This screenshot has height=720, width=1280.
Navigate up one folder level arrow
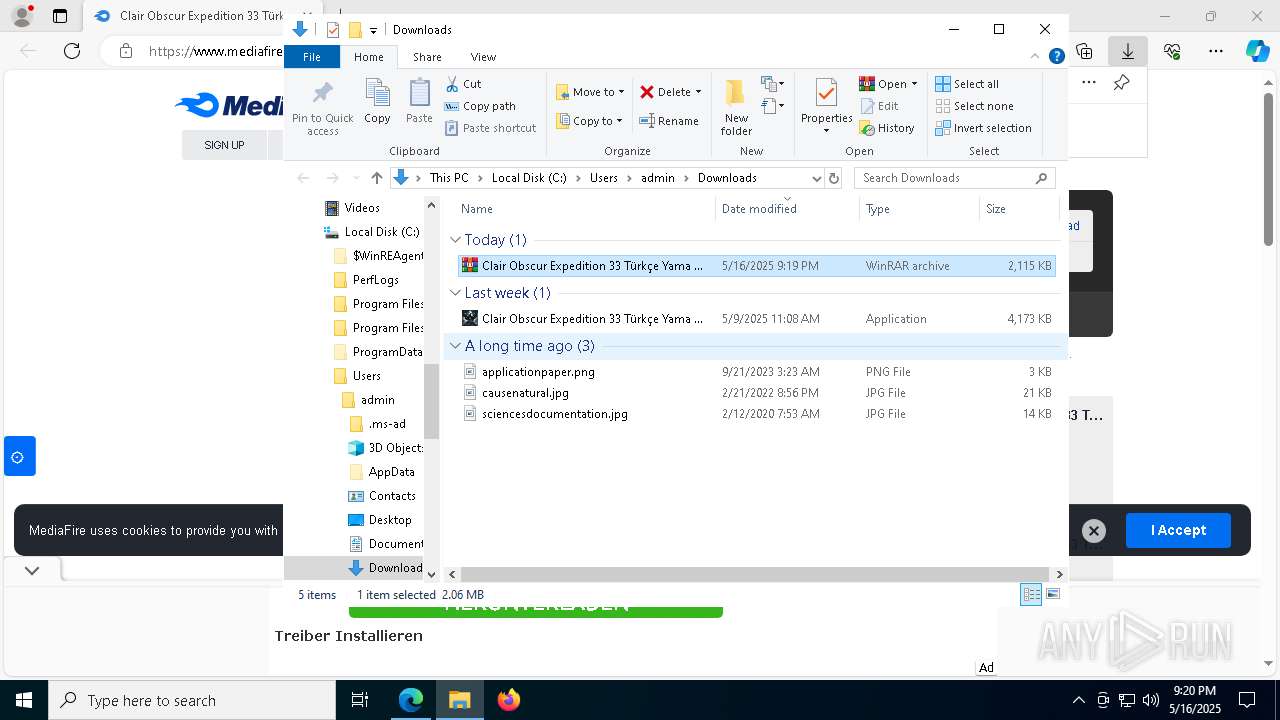click(x=376, y=178)
